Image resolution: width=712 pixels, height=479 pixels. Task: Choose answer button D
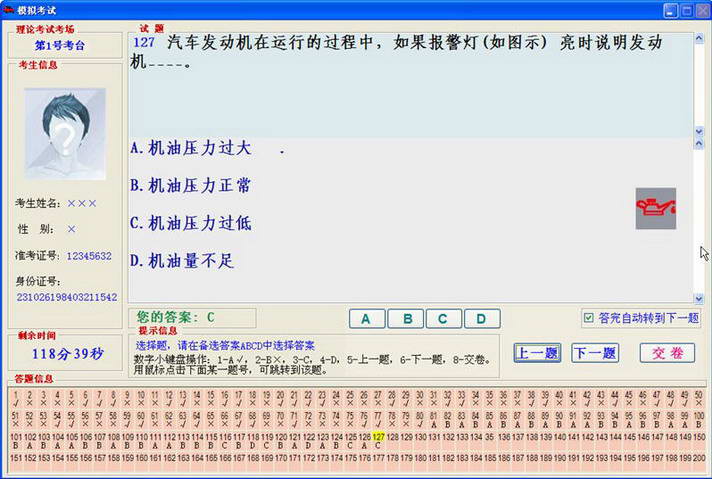point(482,319)
